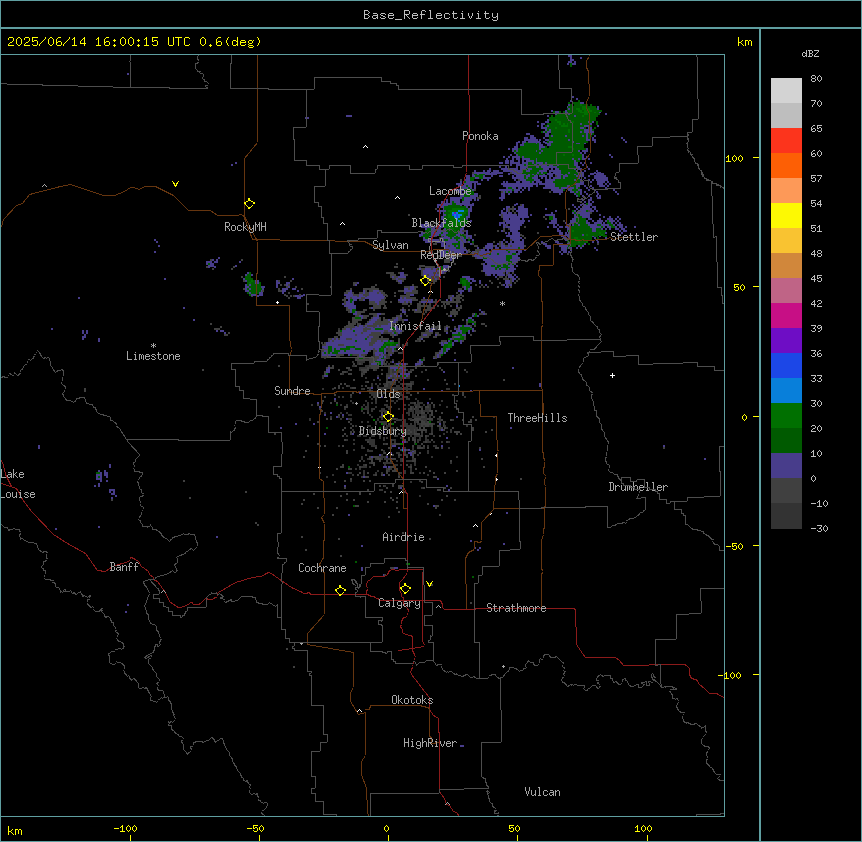Click the Drumheller city label
Screen dimensions: 862x842
tap(638, 487)
